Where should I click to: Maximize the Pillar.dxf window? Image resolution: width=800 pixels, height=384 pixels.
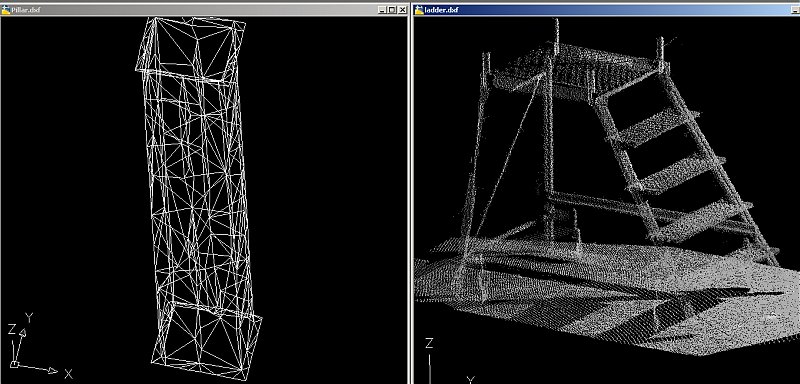391,10
